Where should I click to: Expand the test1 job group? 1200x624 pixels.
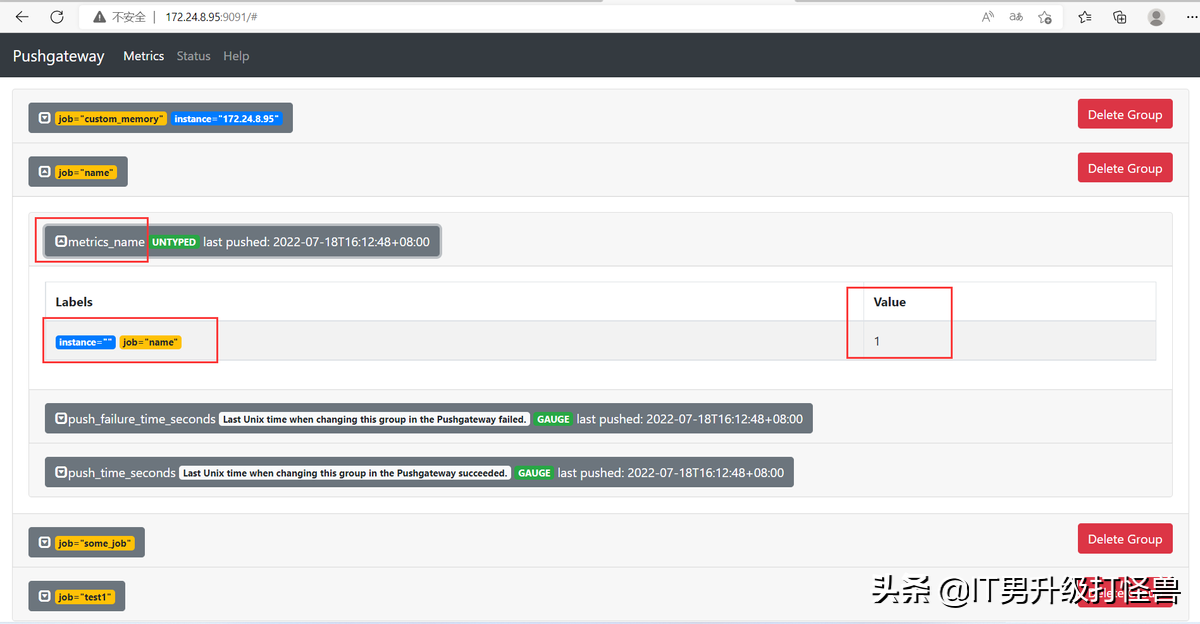point(44,597)
